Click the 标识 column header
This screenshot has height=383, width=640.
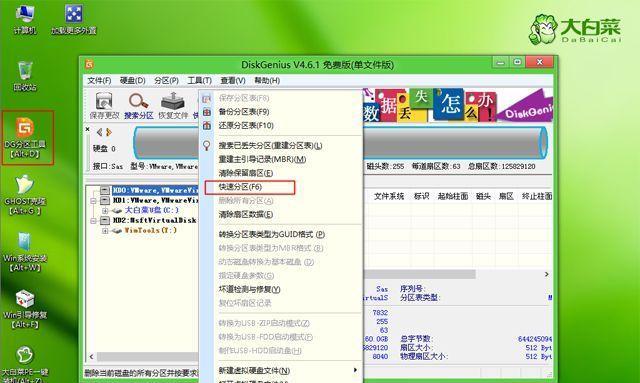(x=421, y=196)
